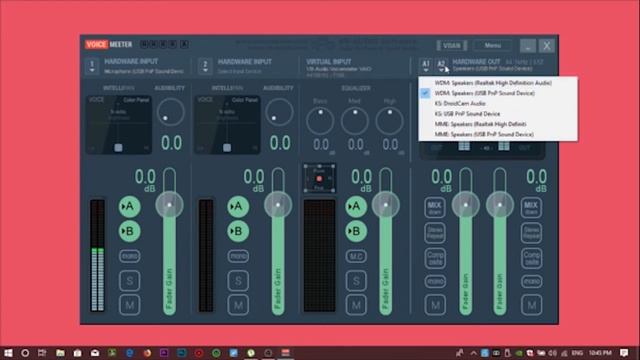Open the Voicemeeter Menu button

coord(493,45)
